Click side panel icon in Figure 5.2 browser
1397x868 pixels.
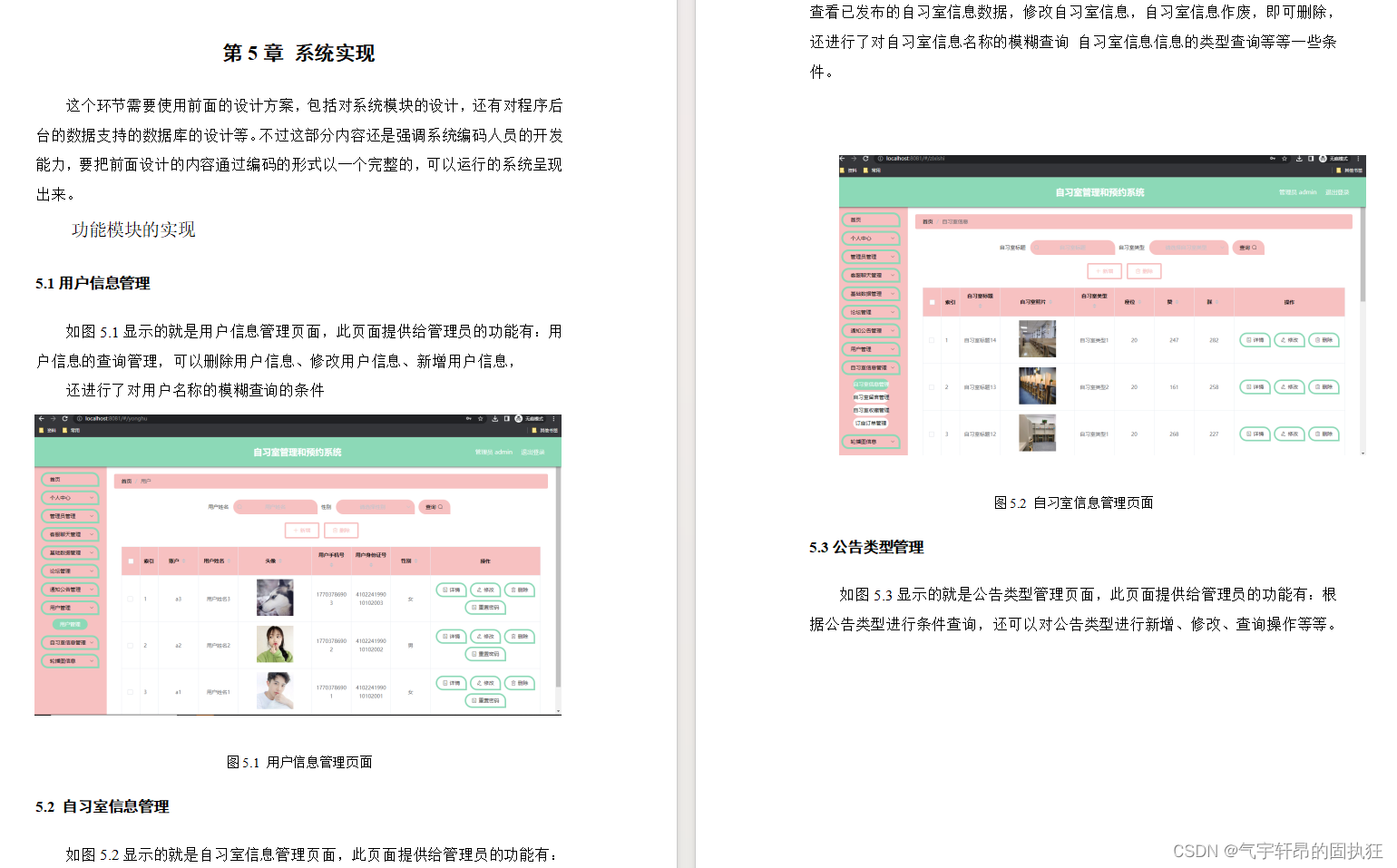pyautogui.click(x=1311, y=159)
